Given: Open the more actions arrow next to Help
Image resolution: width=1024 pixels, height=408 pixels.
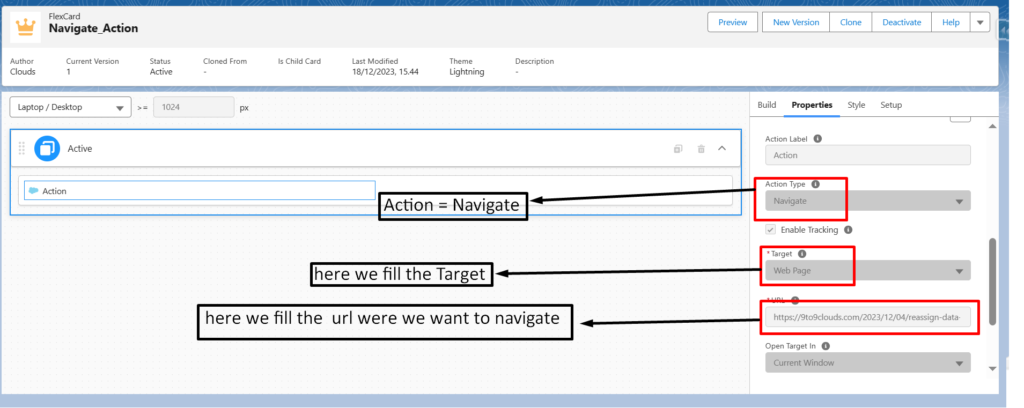Looking at the screenshot, I should coord(980,22).
